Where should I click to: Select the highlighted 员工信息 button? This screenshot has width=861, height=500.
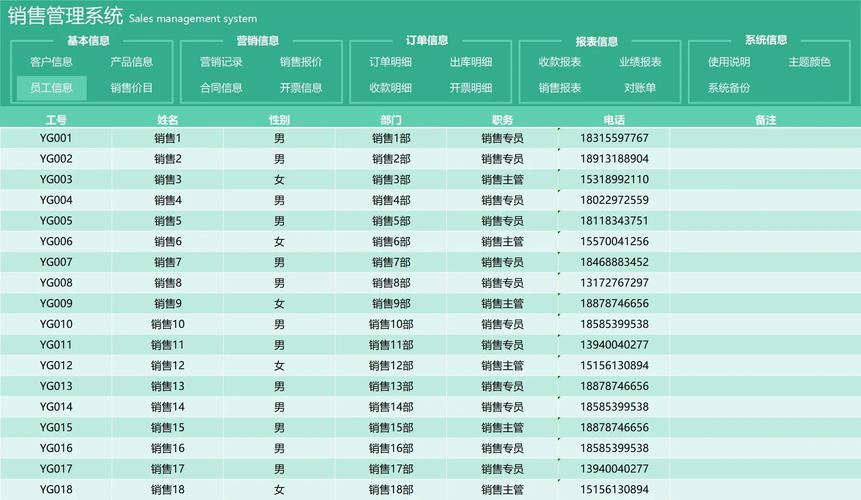(x=52, y=88)
